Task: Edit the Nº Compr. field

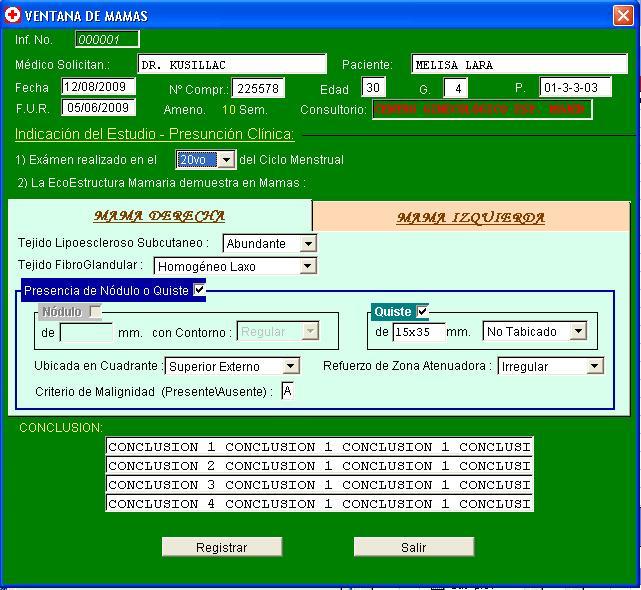Action: coord(258,88)
